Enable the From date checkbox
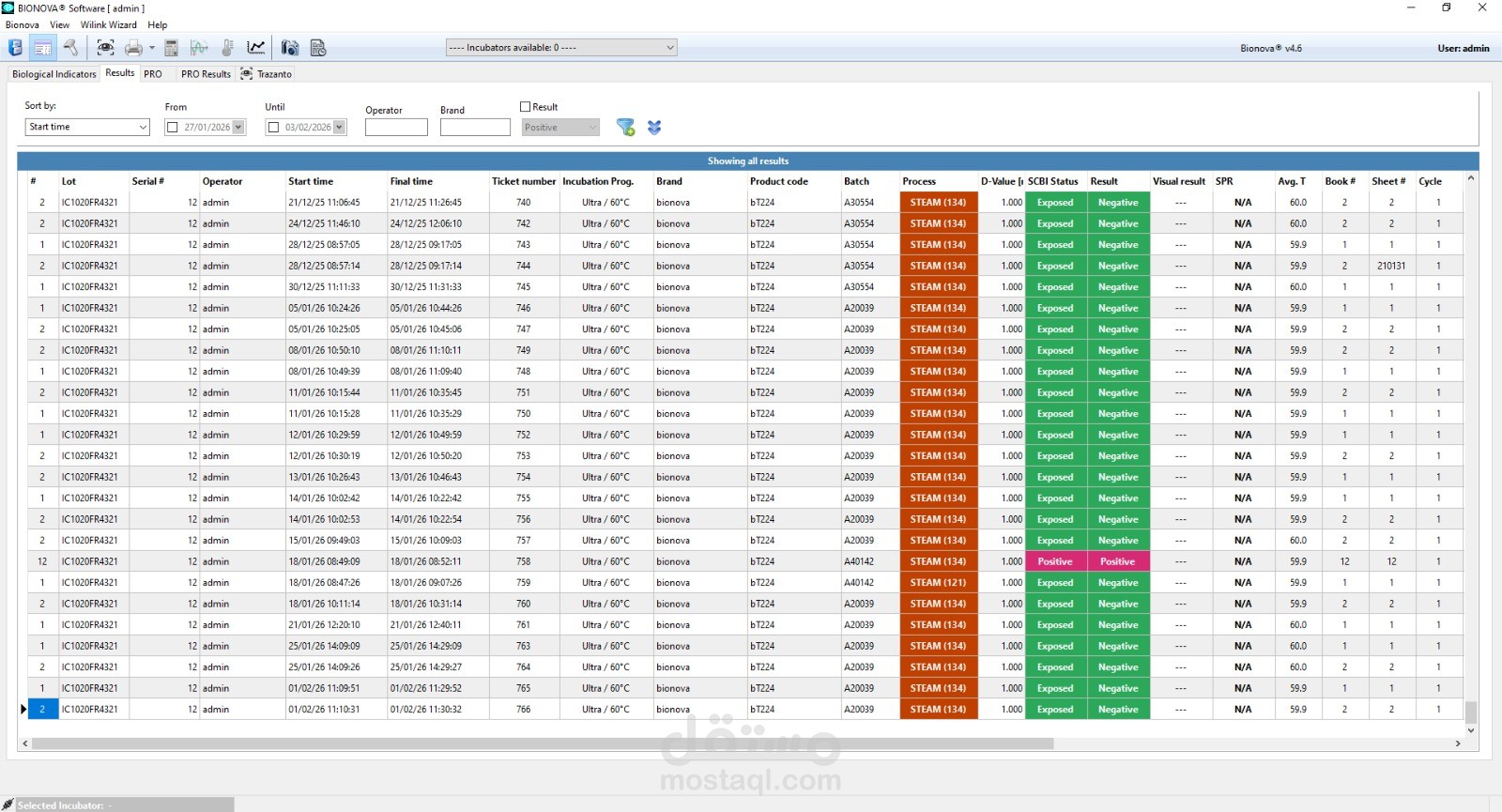 [x=173, y=127]
